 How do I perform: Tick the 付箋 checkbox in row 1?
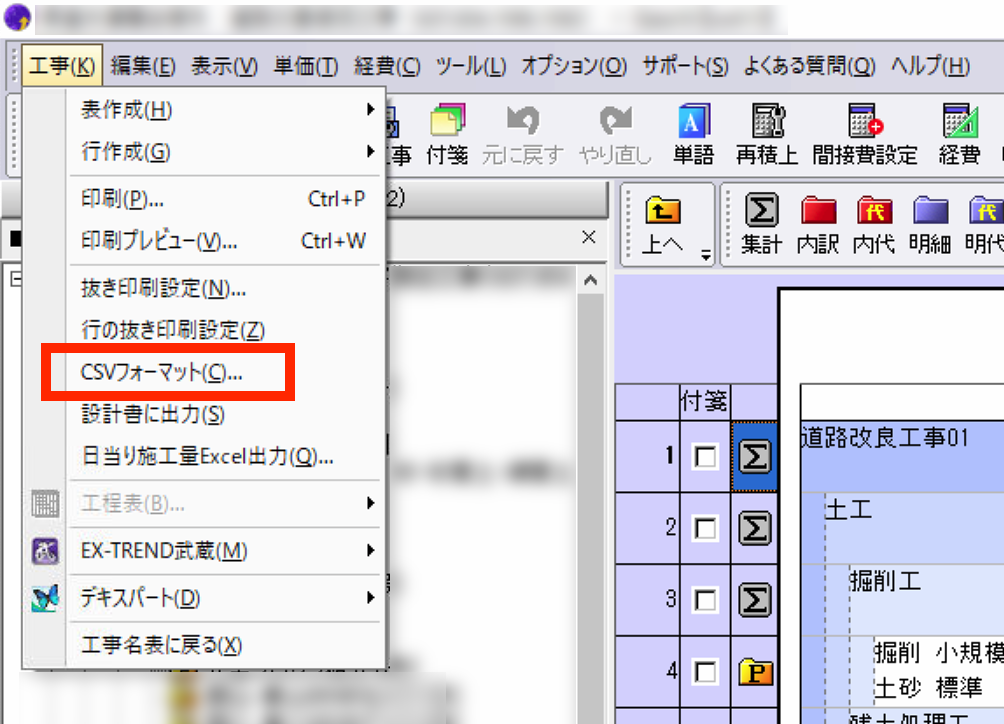705,457
